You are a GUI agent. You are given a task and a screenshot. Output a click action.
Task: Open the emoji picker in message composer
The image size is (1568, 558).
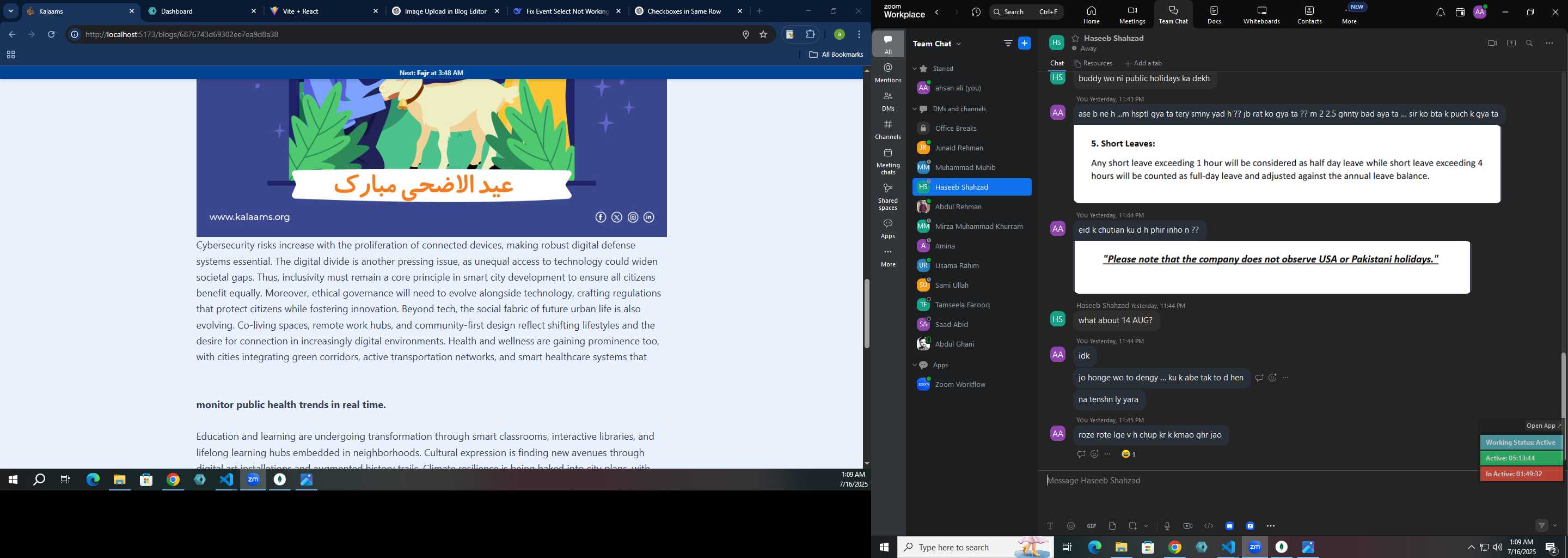pyautogui.click(x=1071, y=526)
